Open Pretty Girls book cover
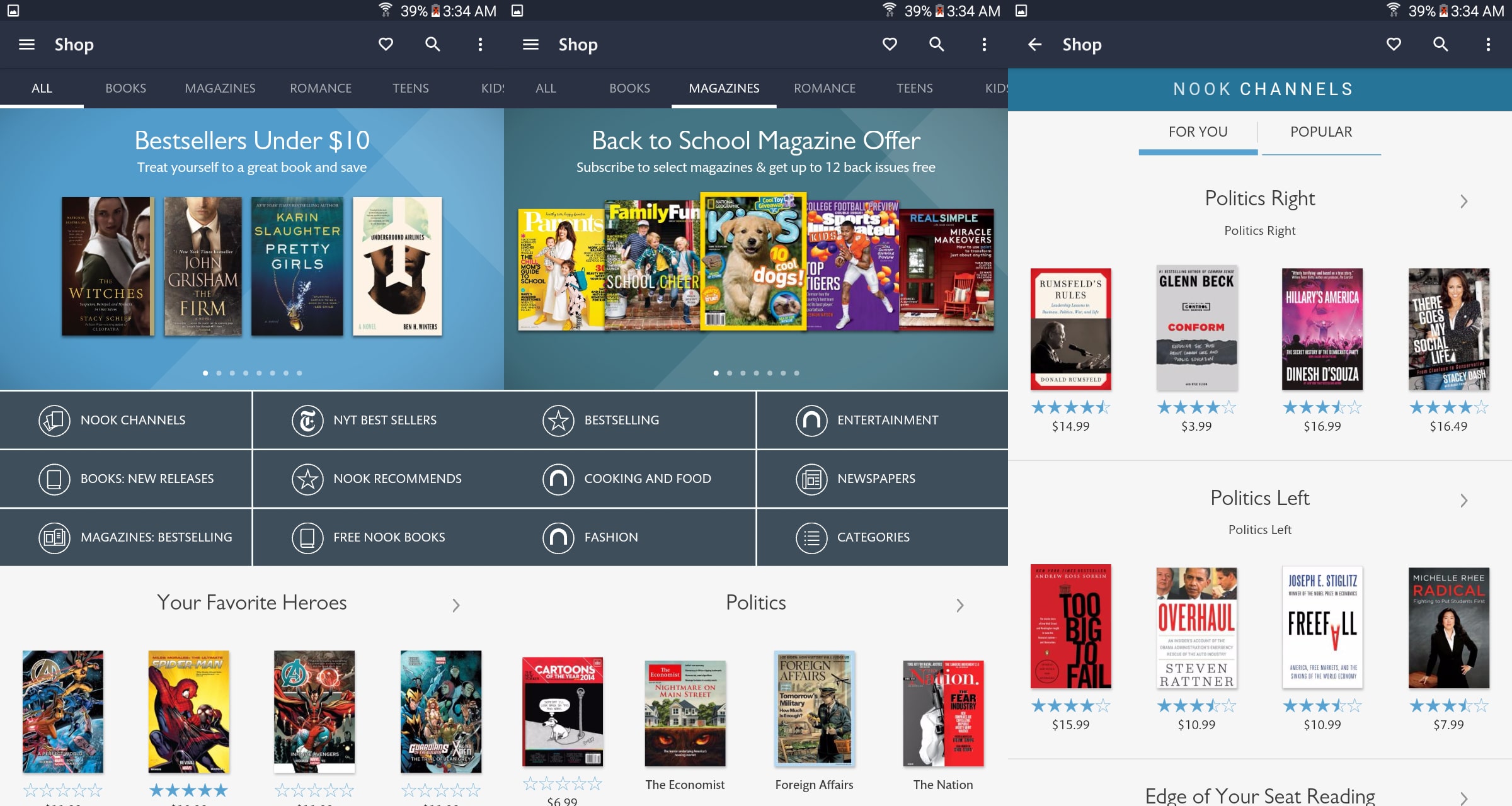The height and width of the screenshot is (806, 1512). tap(297, 266)
